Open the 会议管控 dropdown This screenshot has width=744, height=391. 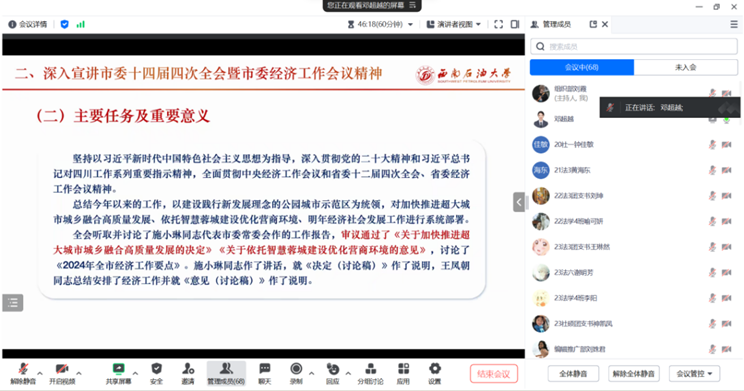coord(694,373)
